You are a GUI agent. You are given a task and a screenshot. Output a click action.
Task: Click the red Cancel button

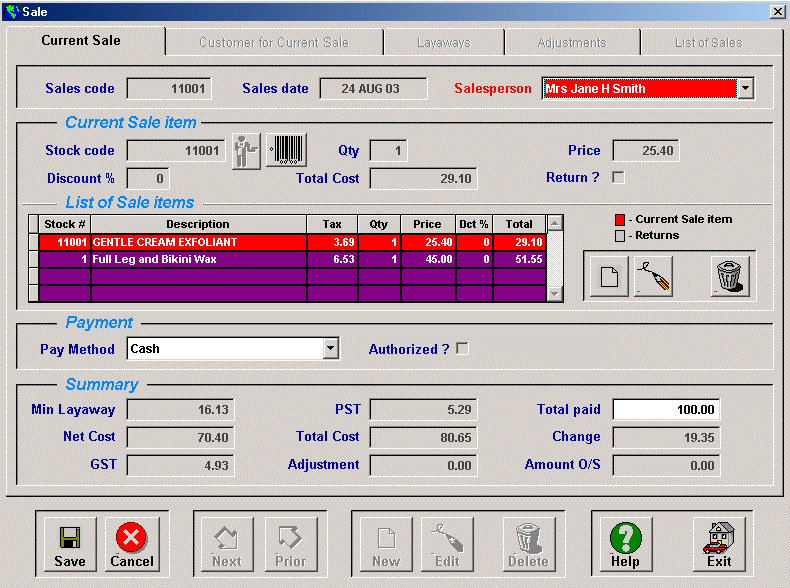coord(131,545)
